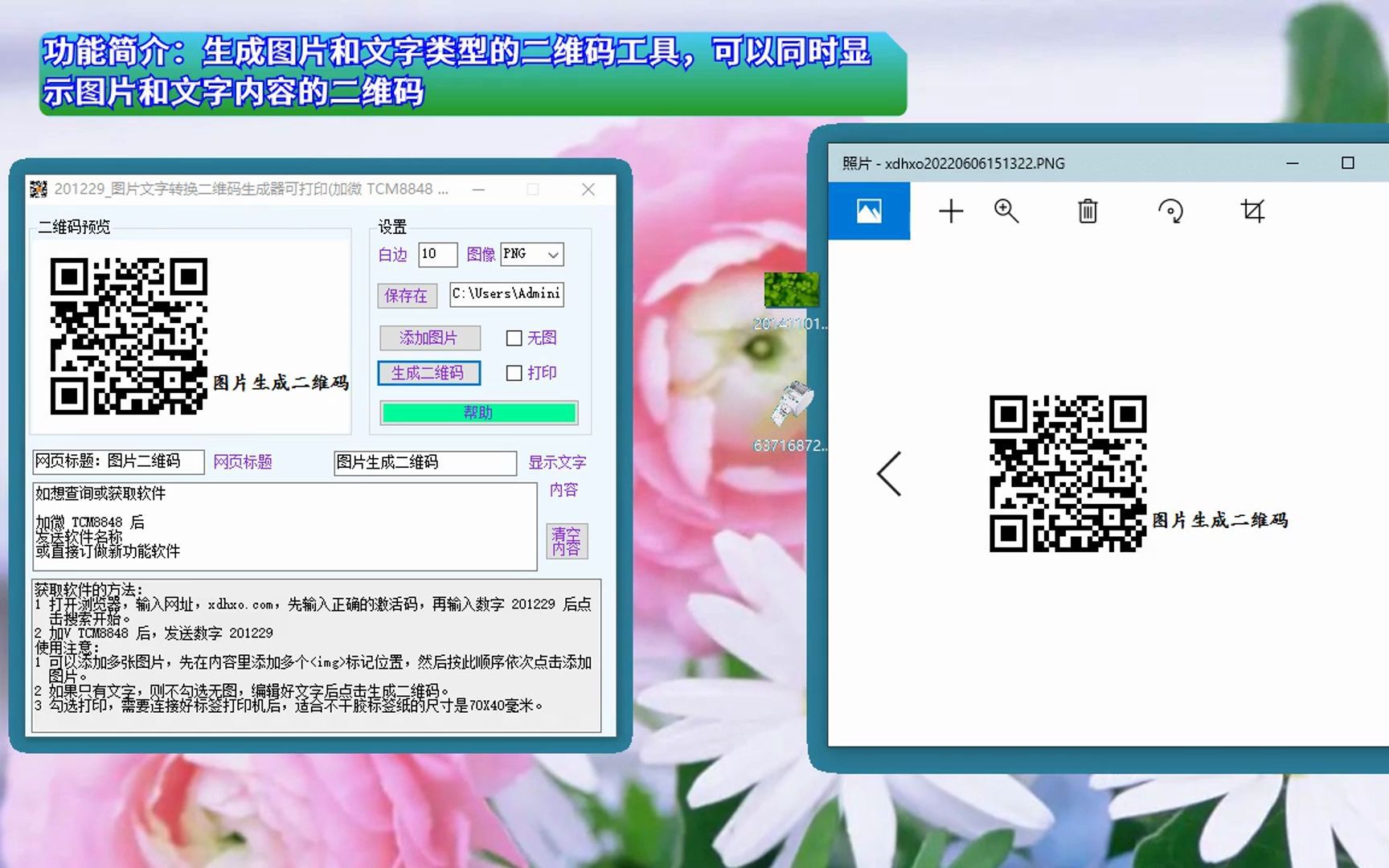Click the 添加图片 button
Image resolution: width=1389 pixels, height=868 pixels.
(429, 338)
